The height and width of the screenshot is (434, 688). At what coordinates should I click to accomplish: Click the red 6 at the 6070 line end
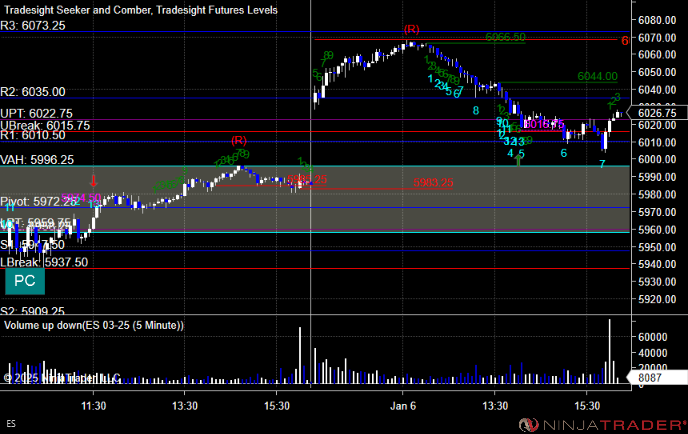[625, 40]
